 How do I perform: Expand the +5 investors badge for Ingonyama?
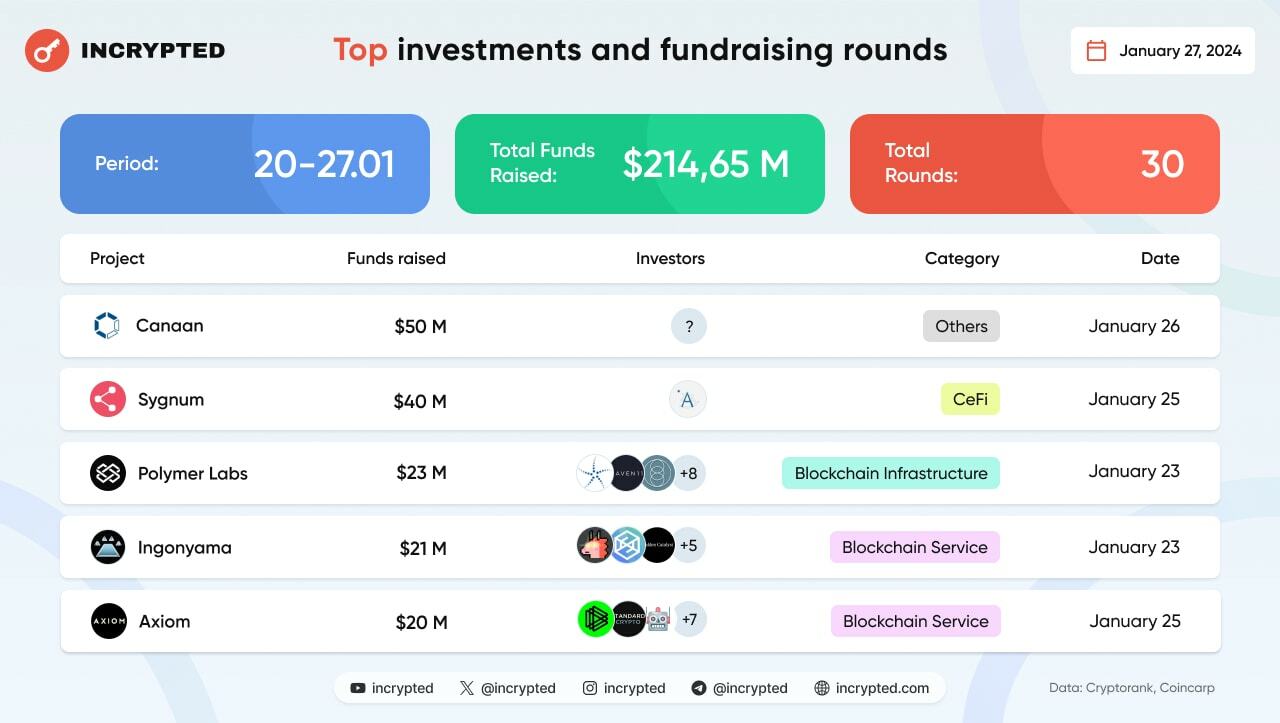point(688,546)
